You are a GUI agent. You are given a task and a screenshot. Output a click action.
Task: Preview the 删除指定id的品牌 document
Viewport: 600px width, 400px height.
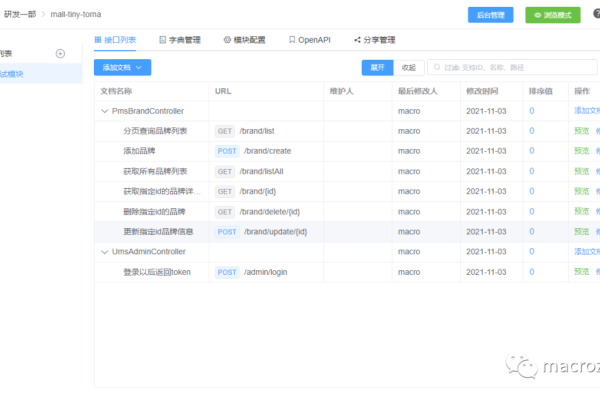point(582,211)
